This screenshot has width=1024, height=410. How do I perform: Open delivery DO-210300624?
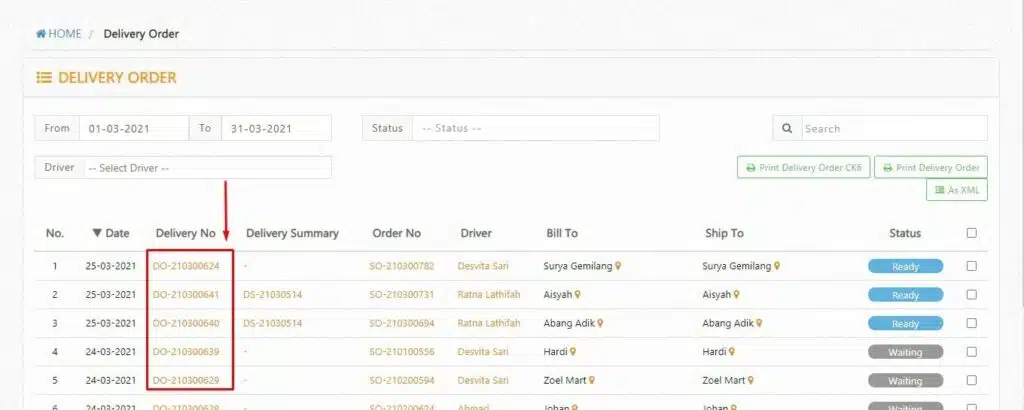click(x=186, y=266)
